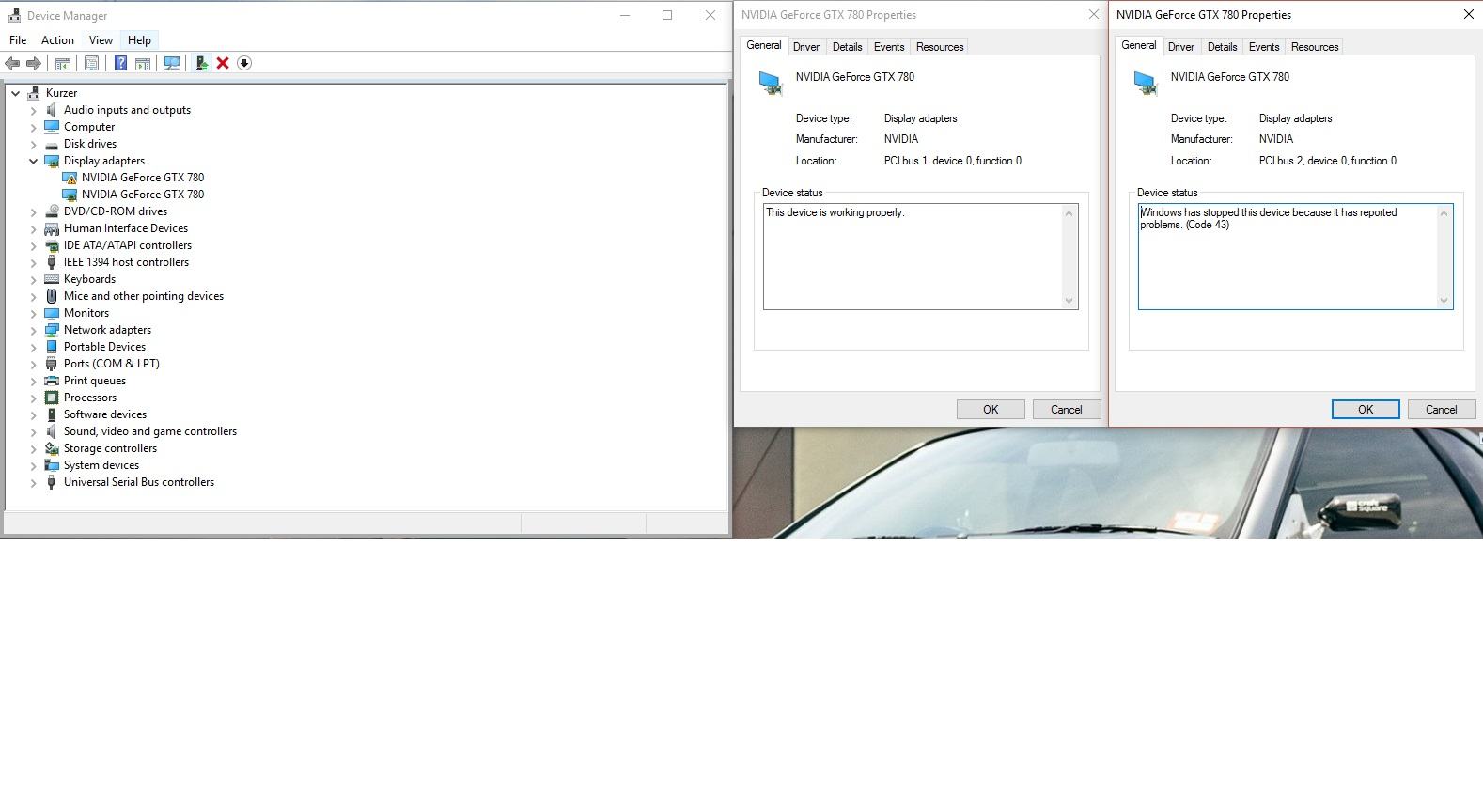Click the Network adapters icon
Viewport: 1483px width, 812px height.
click(x=52, y=330)
